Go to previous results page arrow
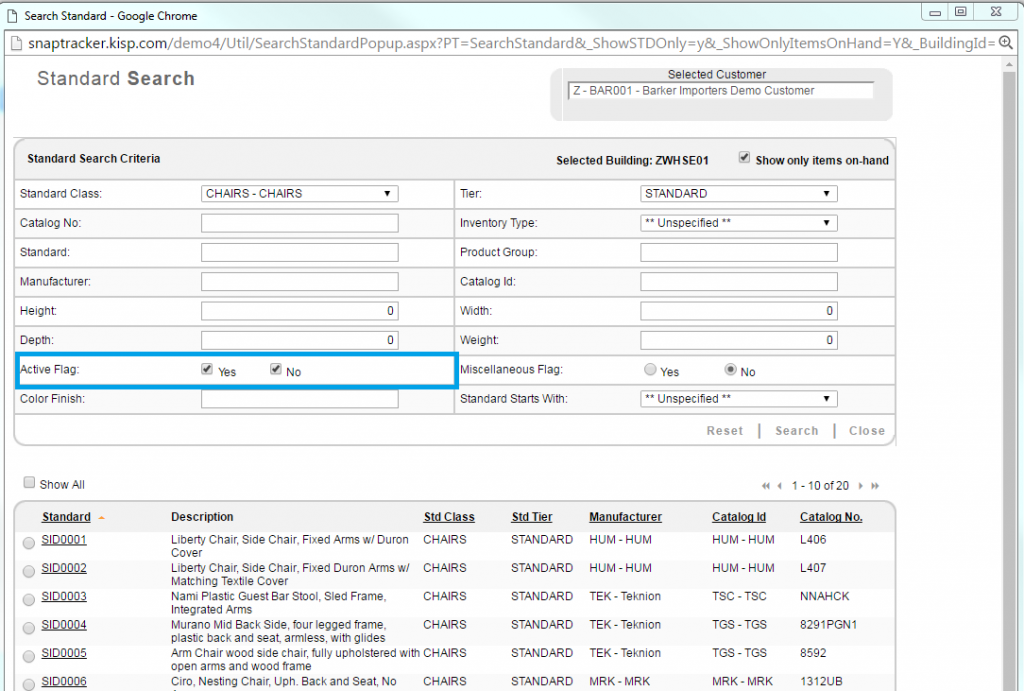The height and width of the screenshot is (691, 1024). click(x=779, y=486)
